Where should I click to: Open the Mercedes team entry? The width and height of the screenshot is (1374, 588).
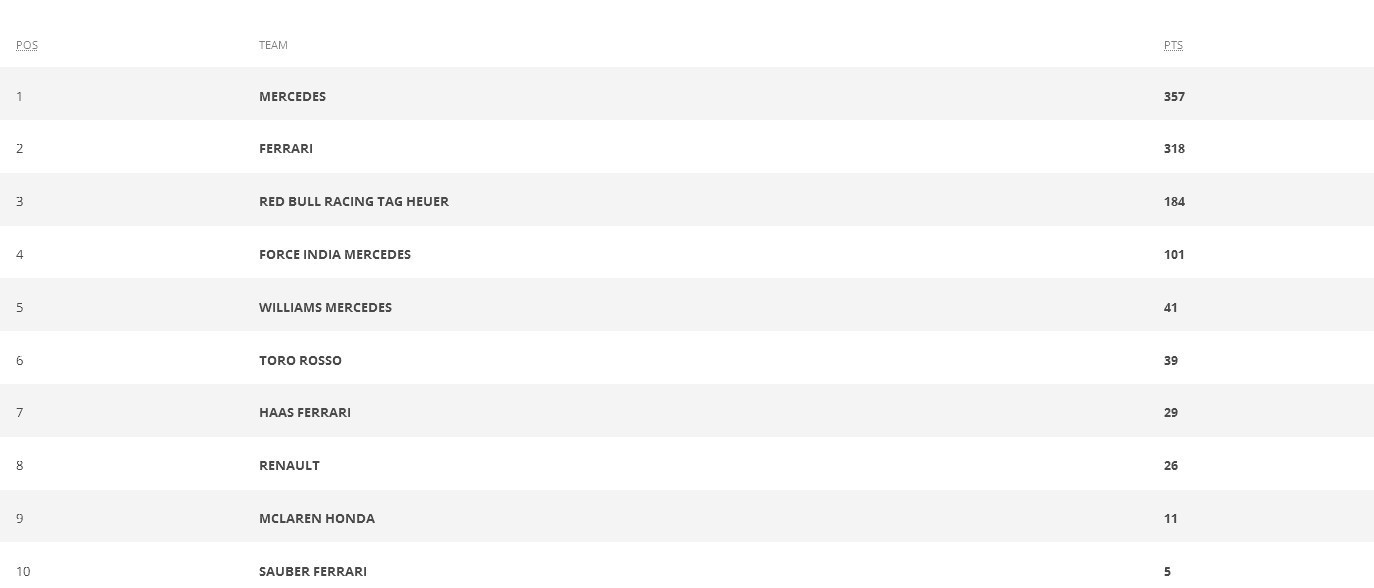292,96
